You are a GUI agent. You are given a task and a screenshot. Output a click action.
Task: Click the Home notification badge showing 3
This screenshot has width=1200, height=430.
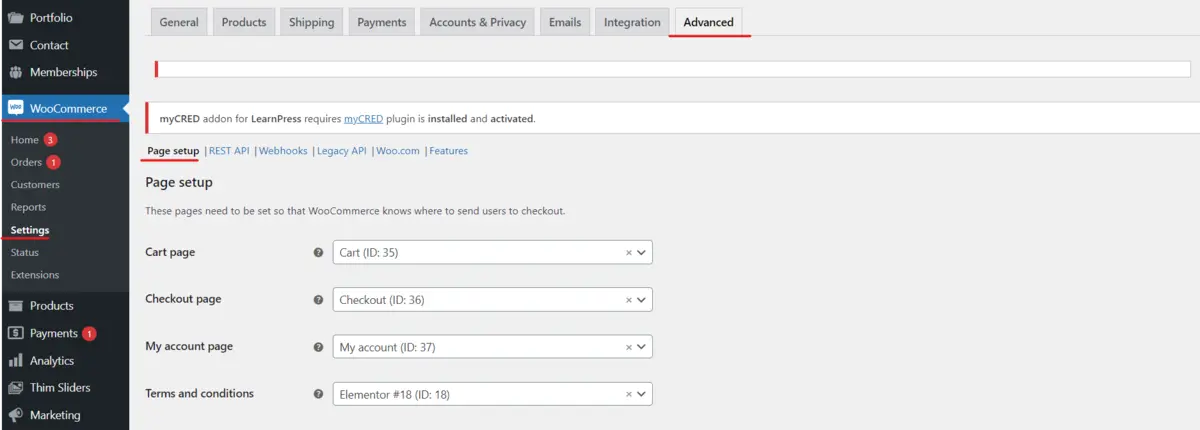(x=50, y=140)
